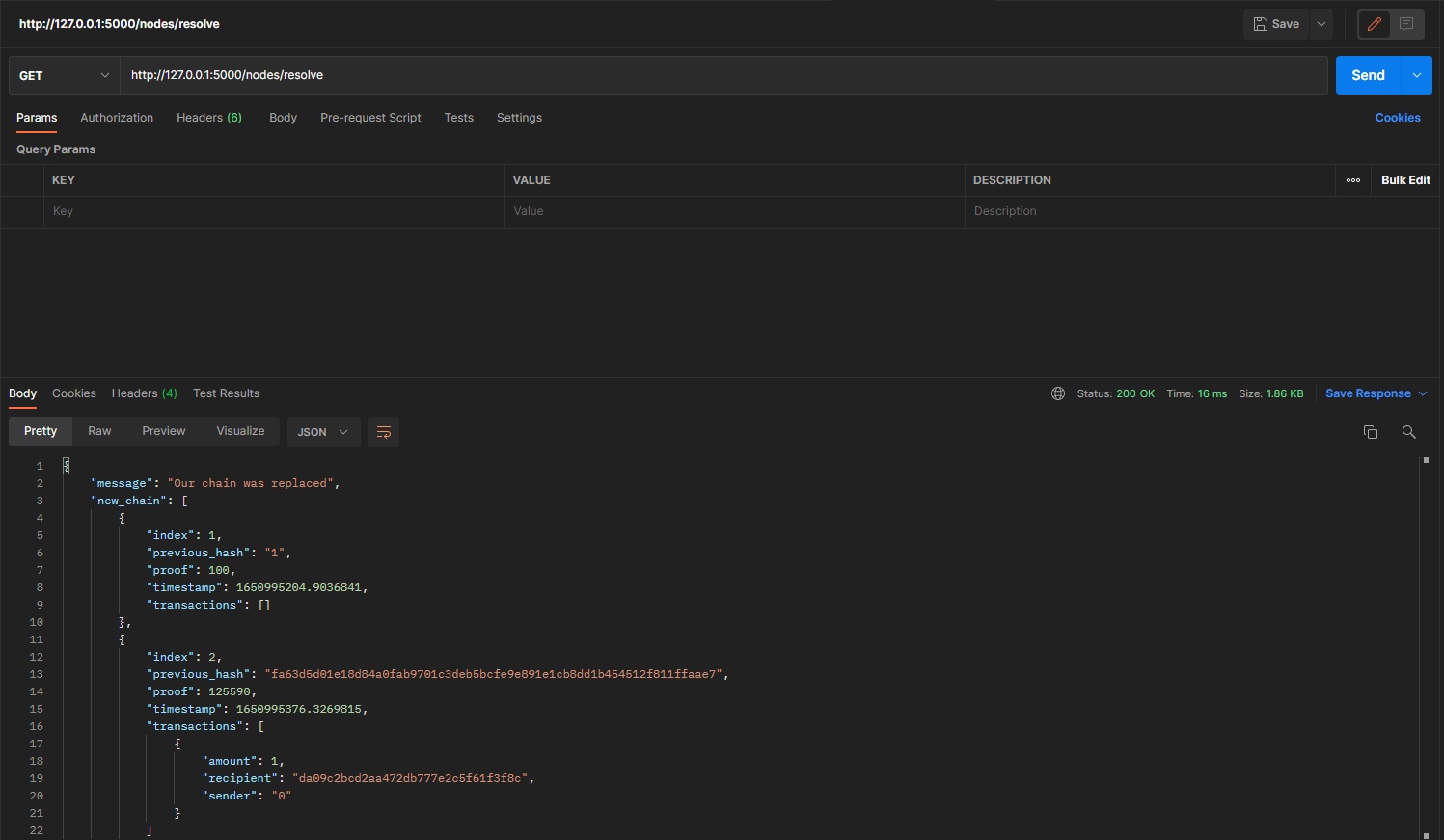Click the globe network info icon
This screenshot has height=840, width=1444.
click(1058, 393)
